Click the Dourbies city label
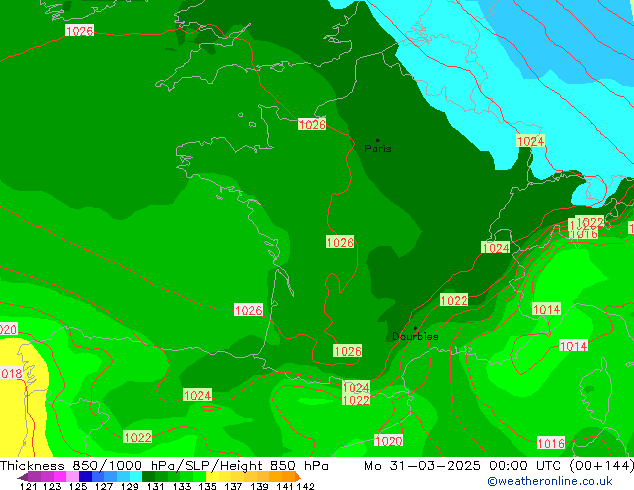The height and width of the screenshot is (490, 634). coord(415,336)
